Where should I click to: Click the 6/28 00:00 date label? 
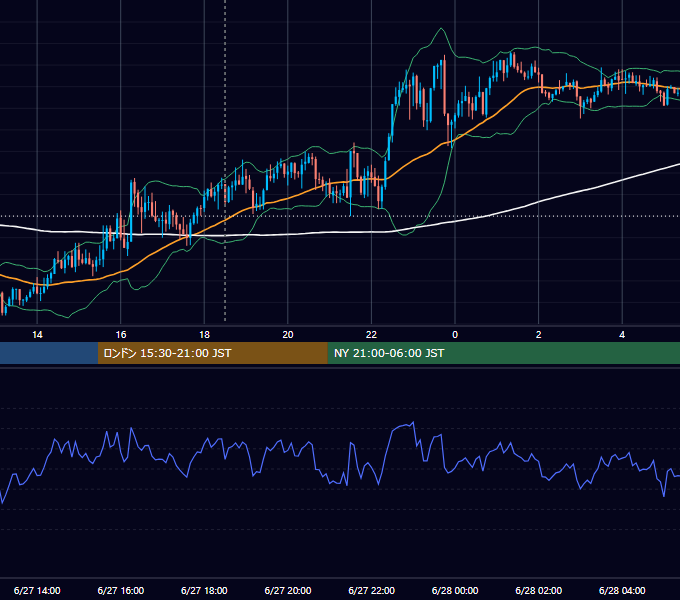coord(455,590)
